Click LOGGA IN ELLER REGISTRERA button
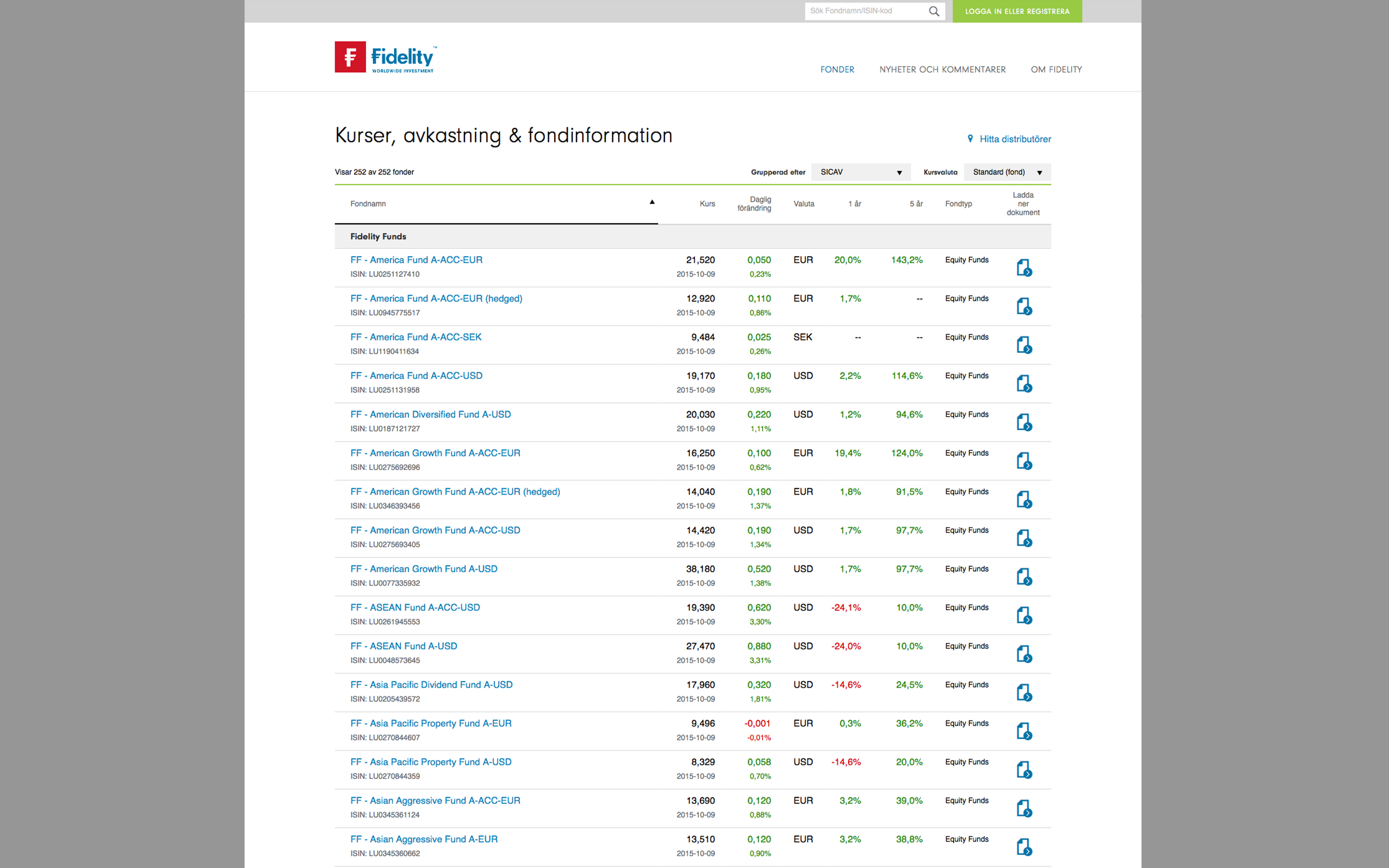 click(x=1017, y=12)
